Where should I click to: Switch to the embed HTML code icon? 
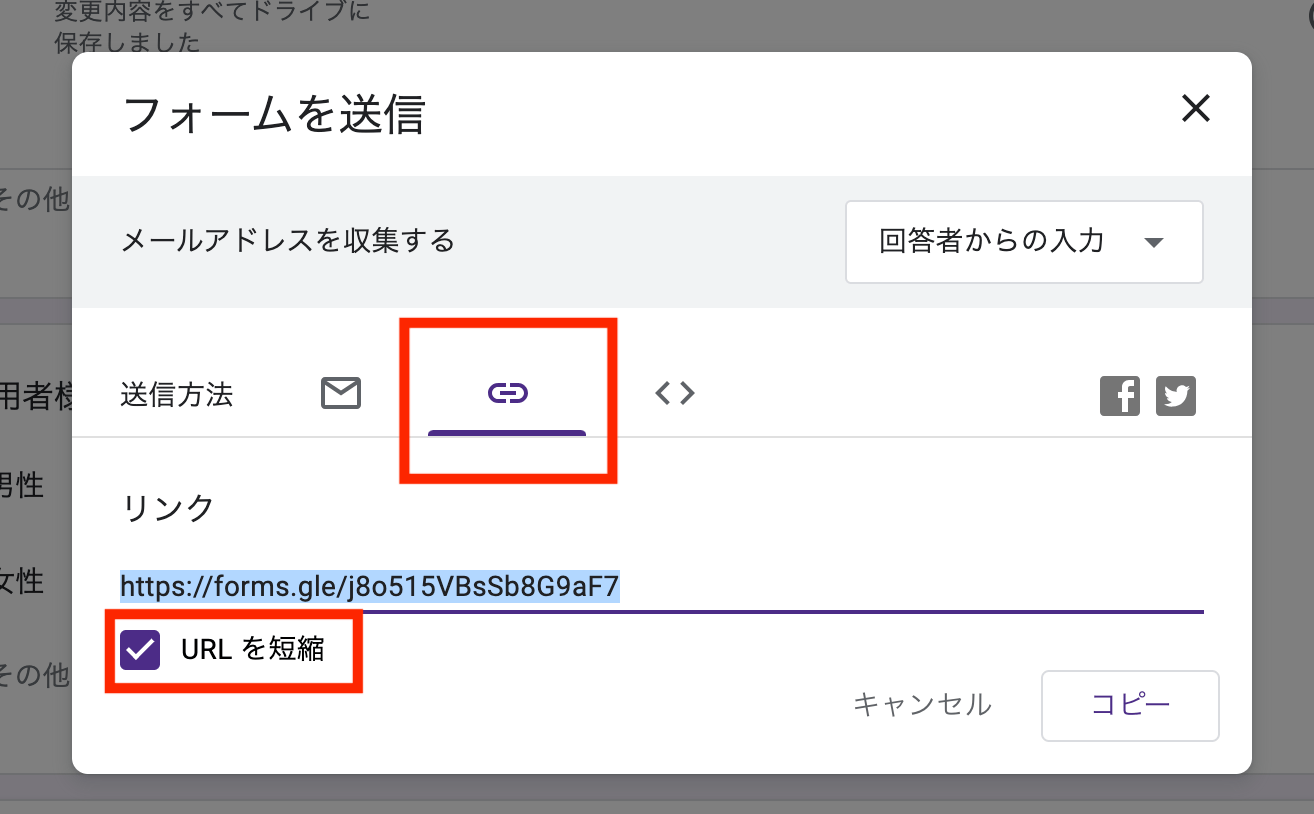[x=675, y=394]
